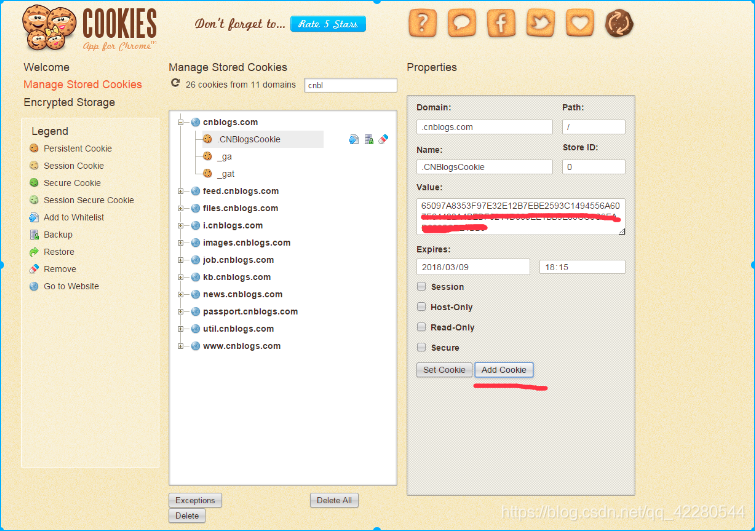Screen dimensions: 755x531
Task: Open the Twitter bird icon
Action: 540,23
